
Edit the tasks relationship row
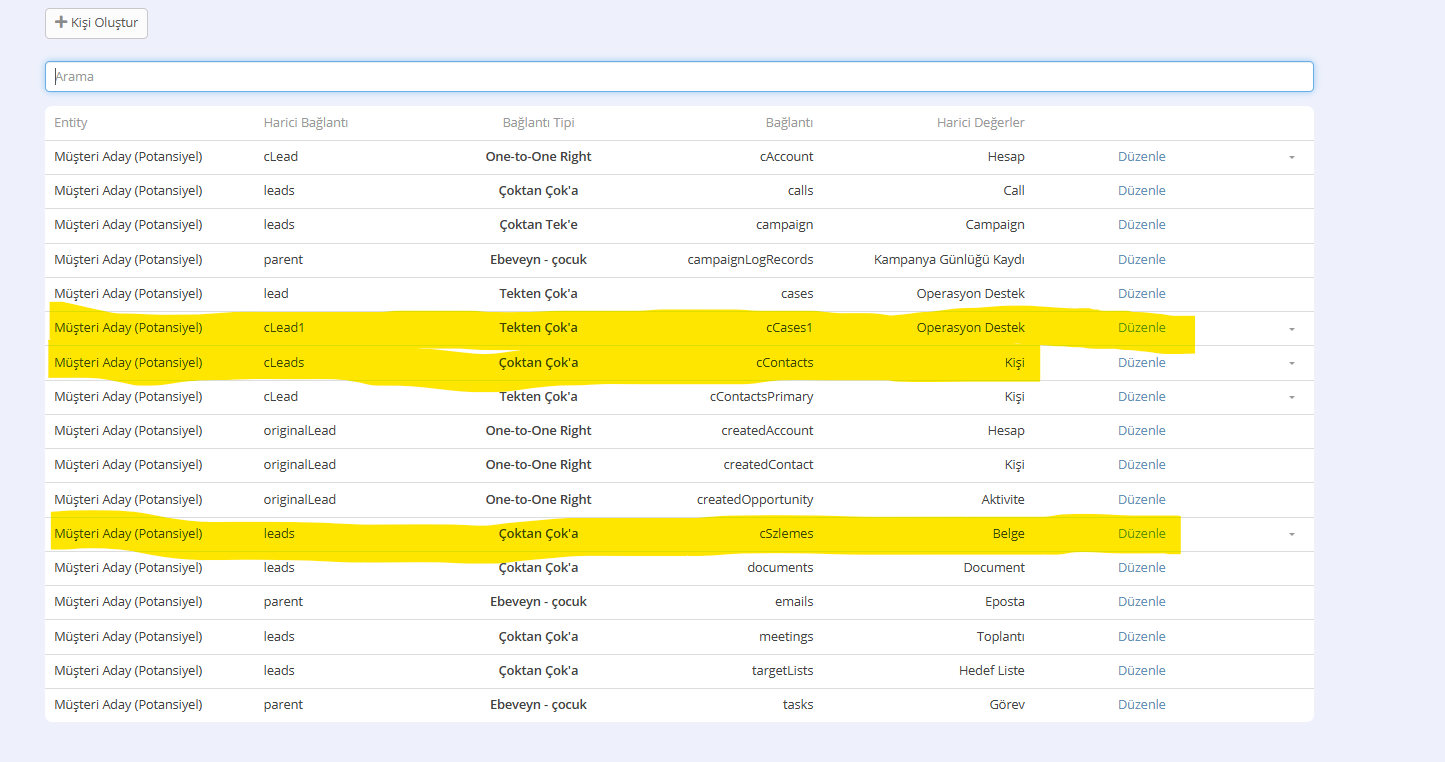tap(1141, 705)
